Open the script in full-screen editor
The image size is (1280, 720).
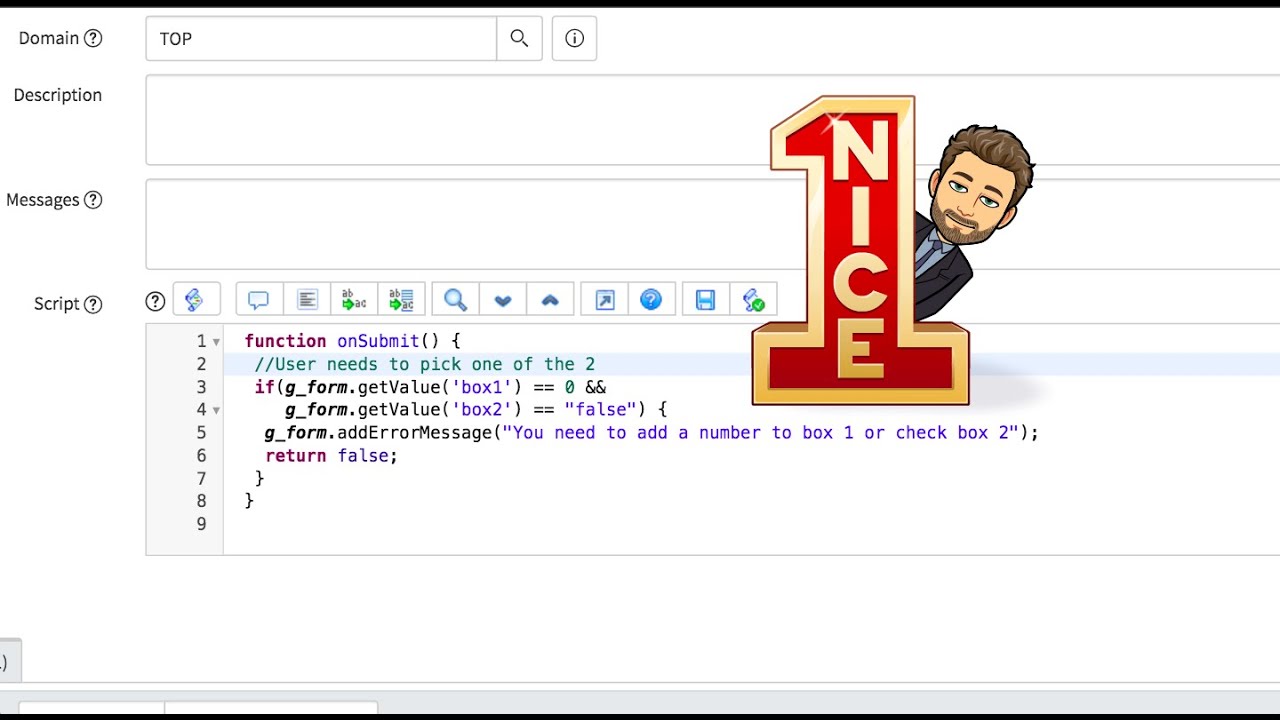pyautogui.click(x=603, y=299)
